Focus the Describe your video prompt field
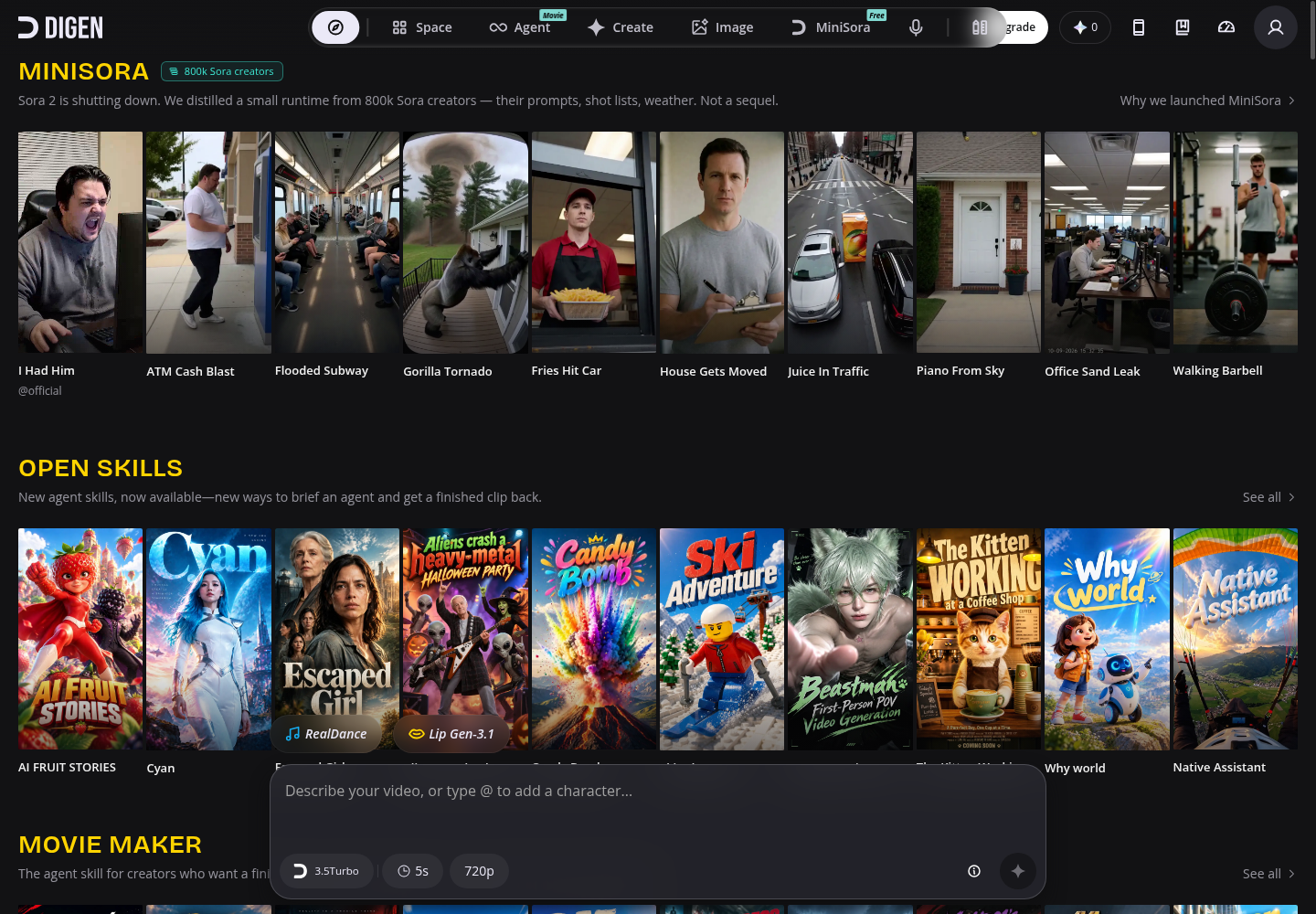 (x=657, y=810)
